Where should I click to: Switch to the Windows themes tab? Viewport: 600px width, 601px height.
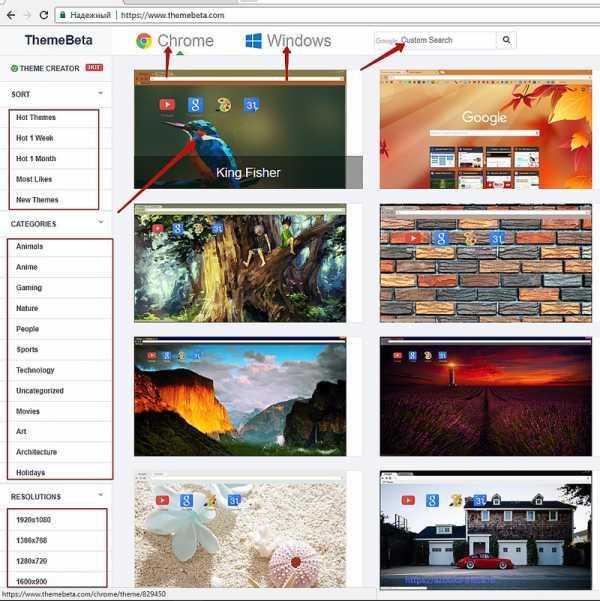(x=299, y=41)
